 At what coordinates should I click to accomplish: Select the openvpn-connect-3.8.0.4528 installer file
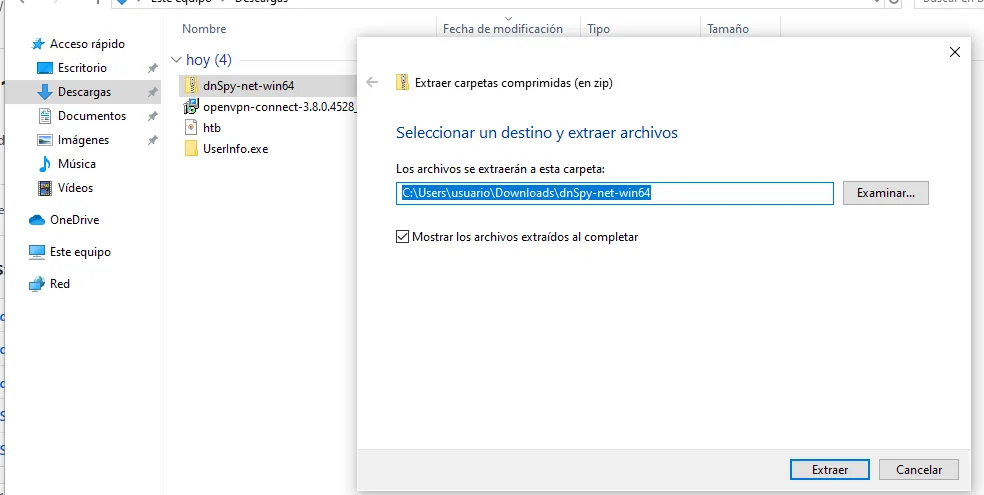pos(280,107)
